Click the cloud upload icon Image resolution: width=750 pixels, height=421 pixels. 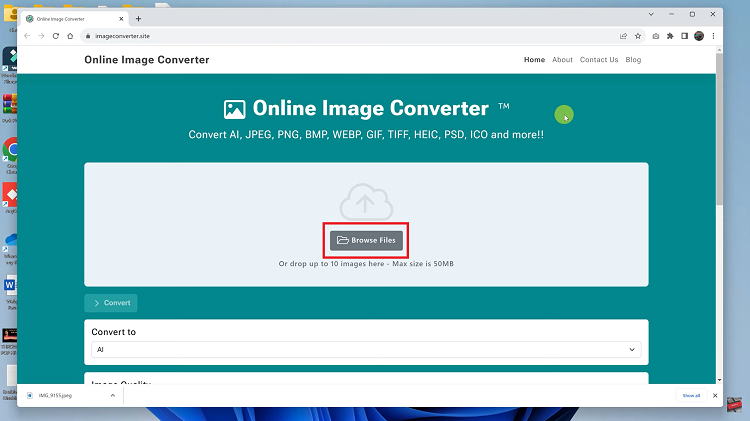click(366, 202)
